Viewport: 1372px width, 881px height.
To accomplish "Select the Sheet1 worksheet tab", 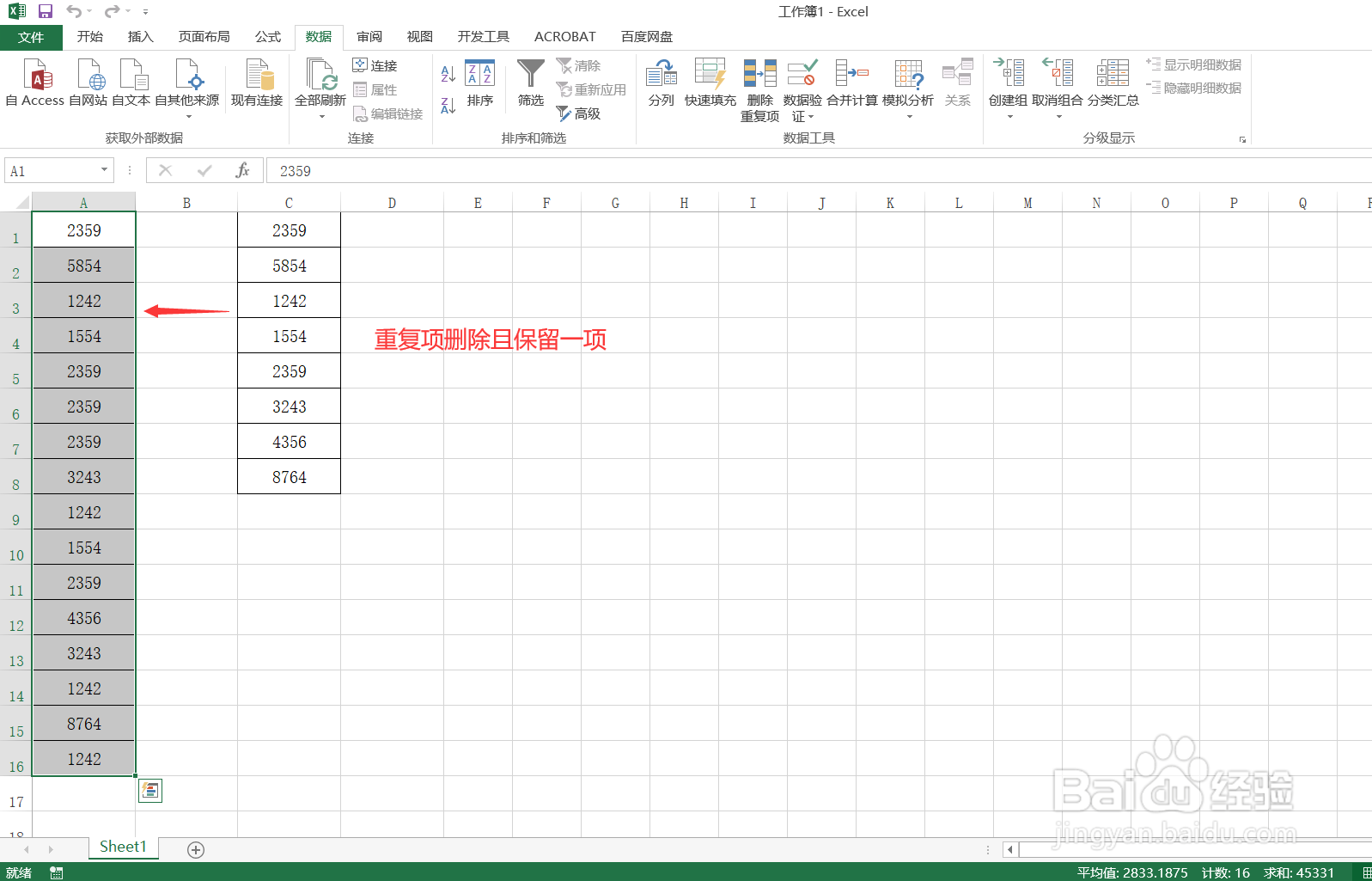I will point(123,847).
